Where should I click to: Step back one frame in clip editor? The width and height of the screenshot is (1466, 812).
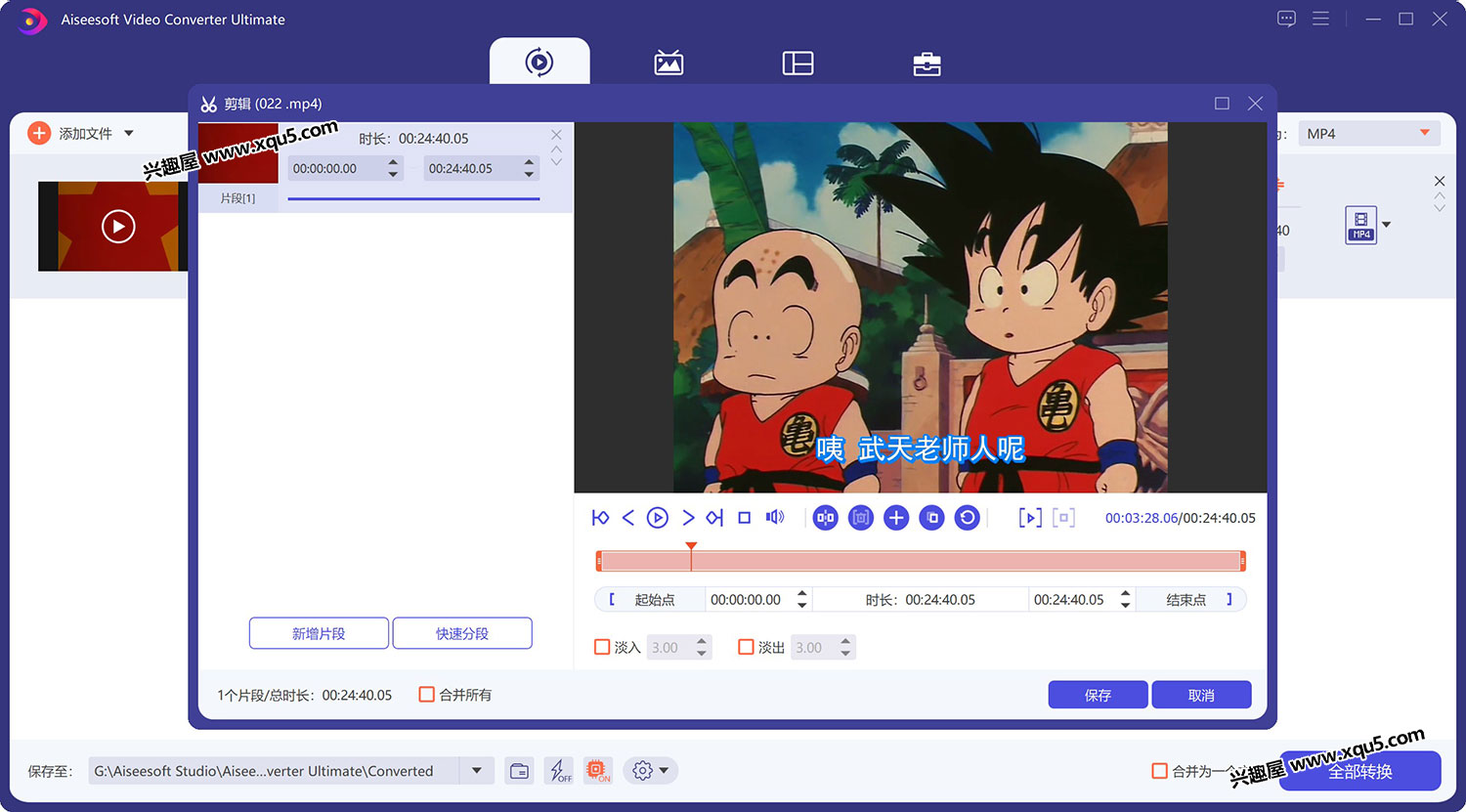click(628, 518)
